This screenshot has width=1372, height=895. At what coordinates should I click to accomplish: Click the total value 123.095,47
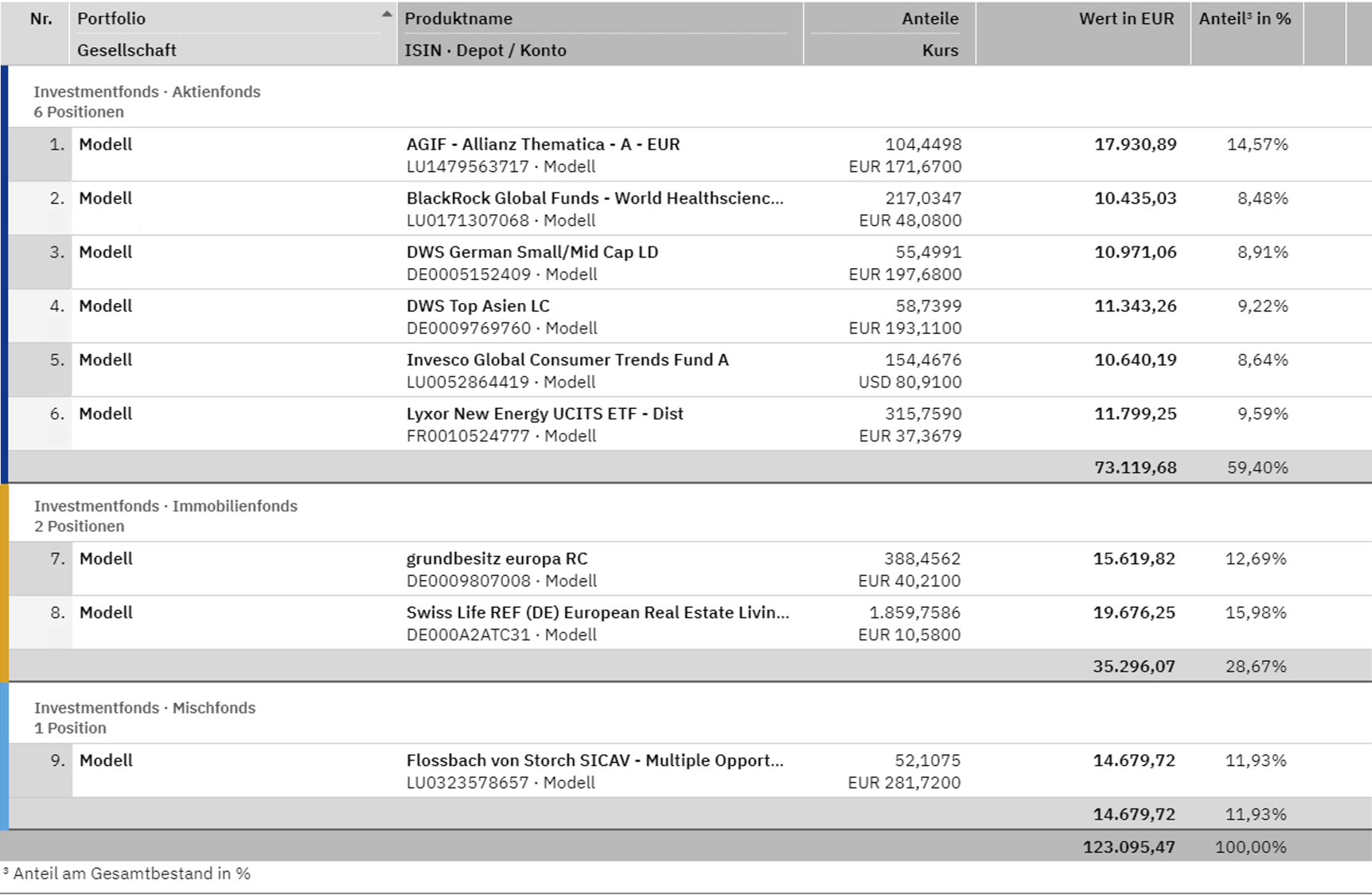click(1128, 847)
